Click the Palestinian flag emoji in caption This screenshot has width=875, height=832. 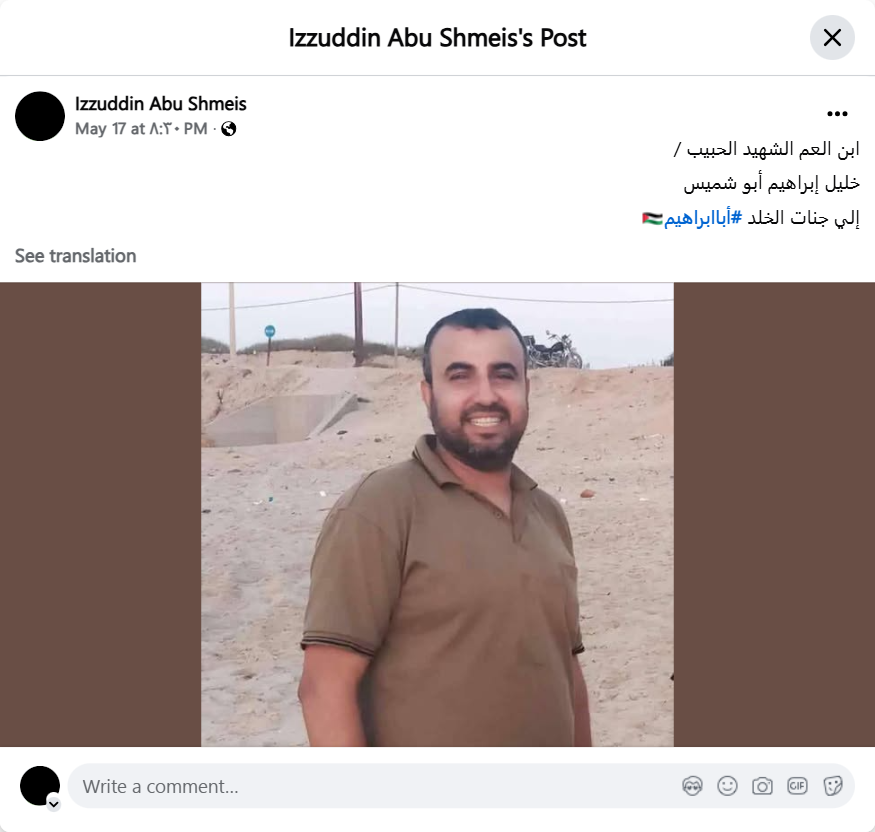pos(652,218)
